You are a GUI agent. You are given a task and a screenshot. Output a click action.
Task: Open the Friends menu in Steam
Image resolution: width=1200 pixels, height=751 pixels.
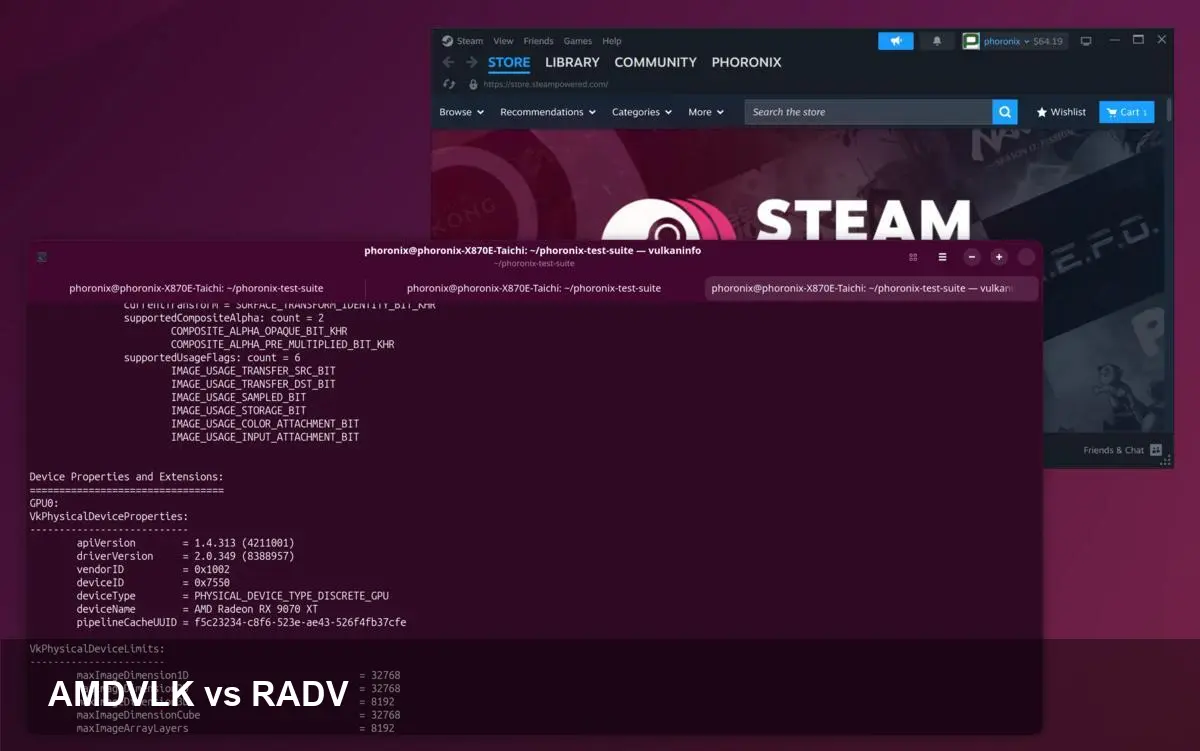(538, 40)
